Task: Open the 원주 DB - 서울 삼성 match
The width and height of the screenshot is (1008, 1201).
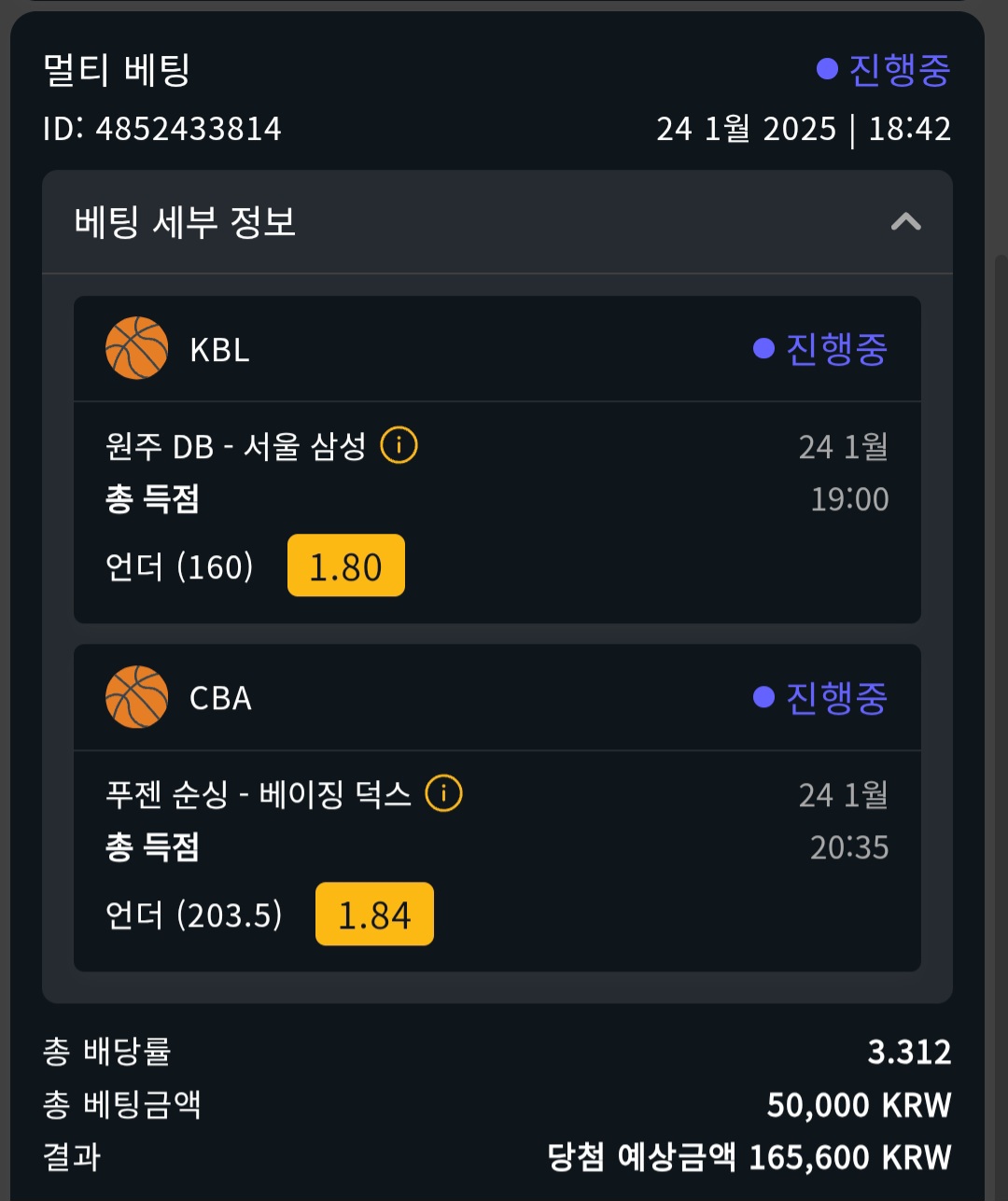Action: [236, 446]
